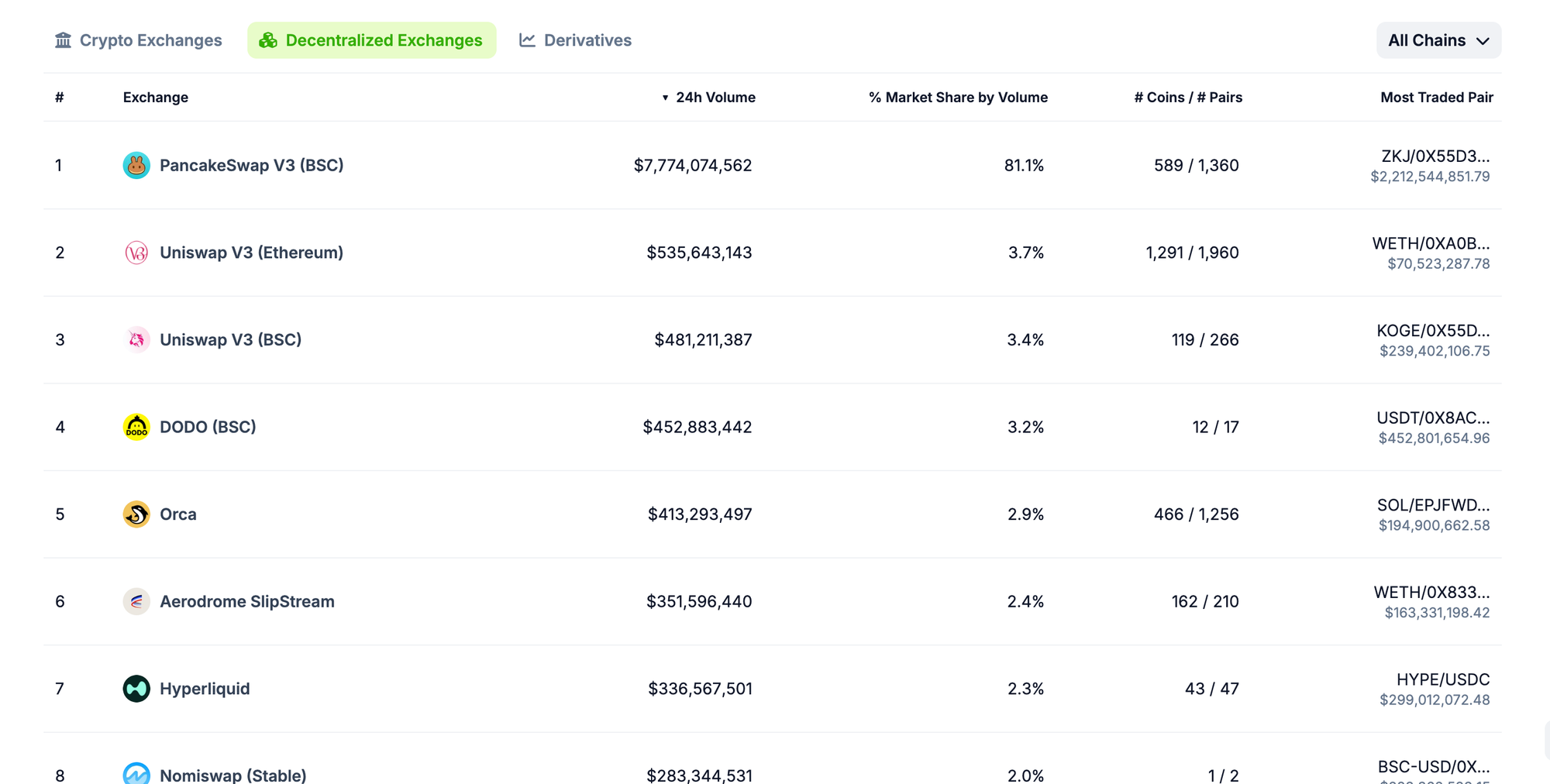This screenshot has width=1550, height=784.
Task: Click the 589 / 1,360 coins pairs cell
Action: coord(1196,165)
